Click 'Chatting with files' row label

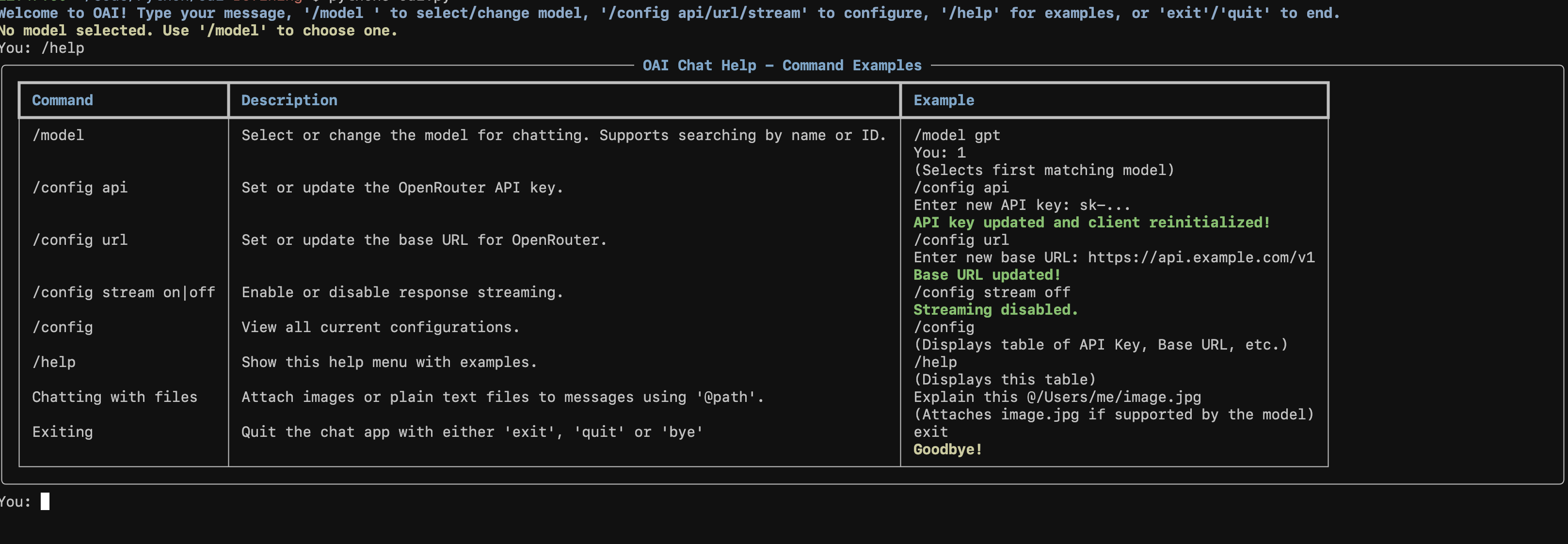[114, 397]
